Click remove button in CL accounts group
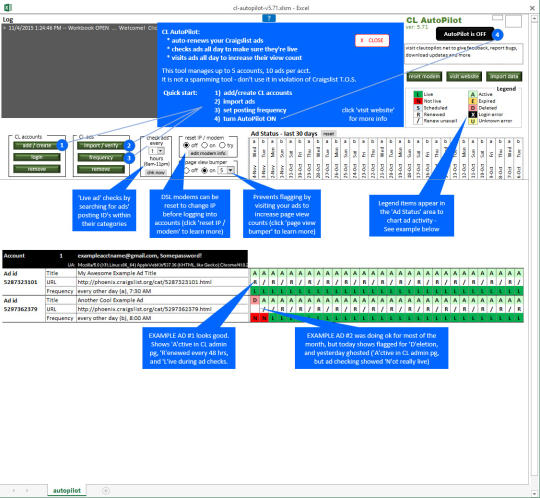 point(37,169)
